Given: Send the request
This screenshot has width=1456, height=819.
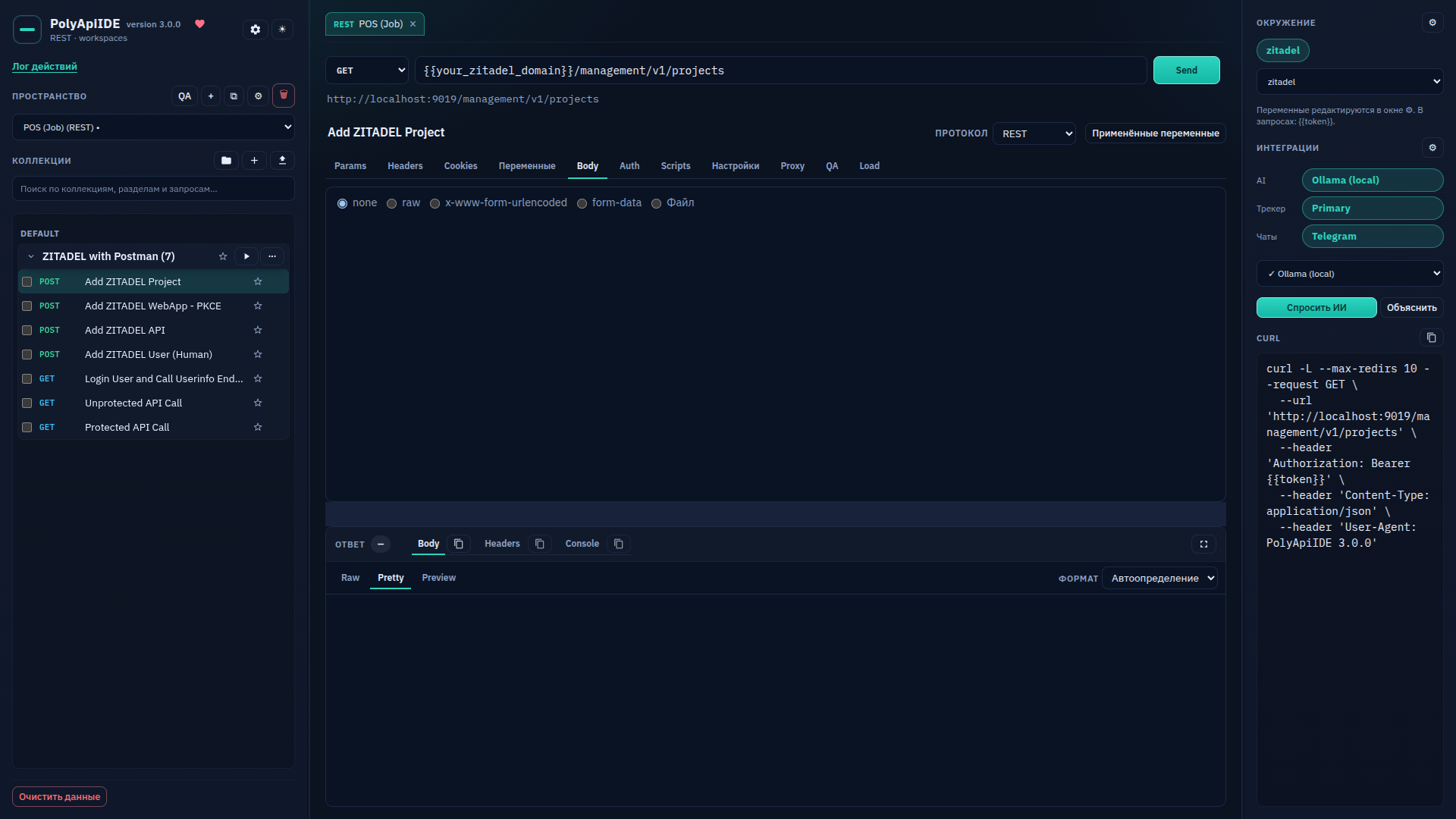Looking at the screenshot, I should pos(1186,71).
